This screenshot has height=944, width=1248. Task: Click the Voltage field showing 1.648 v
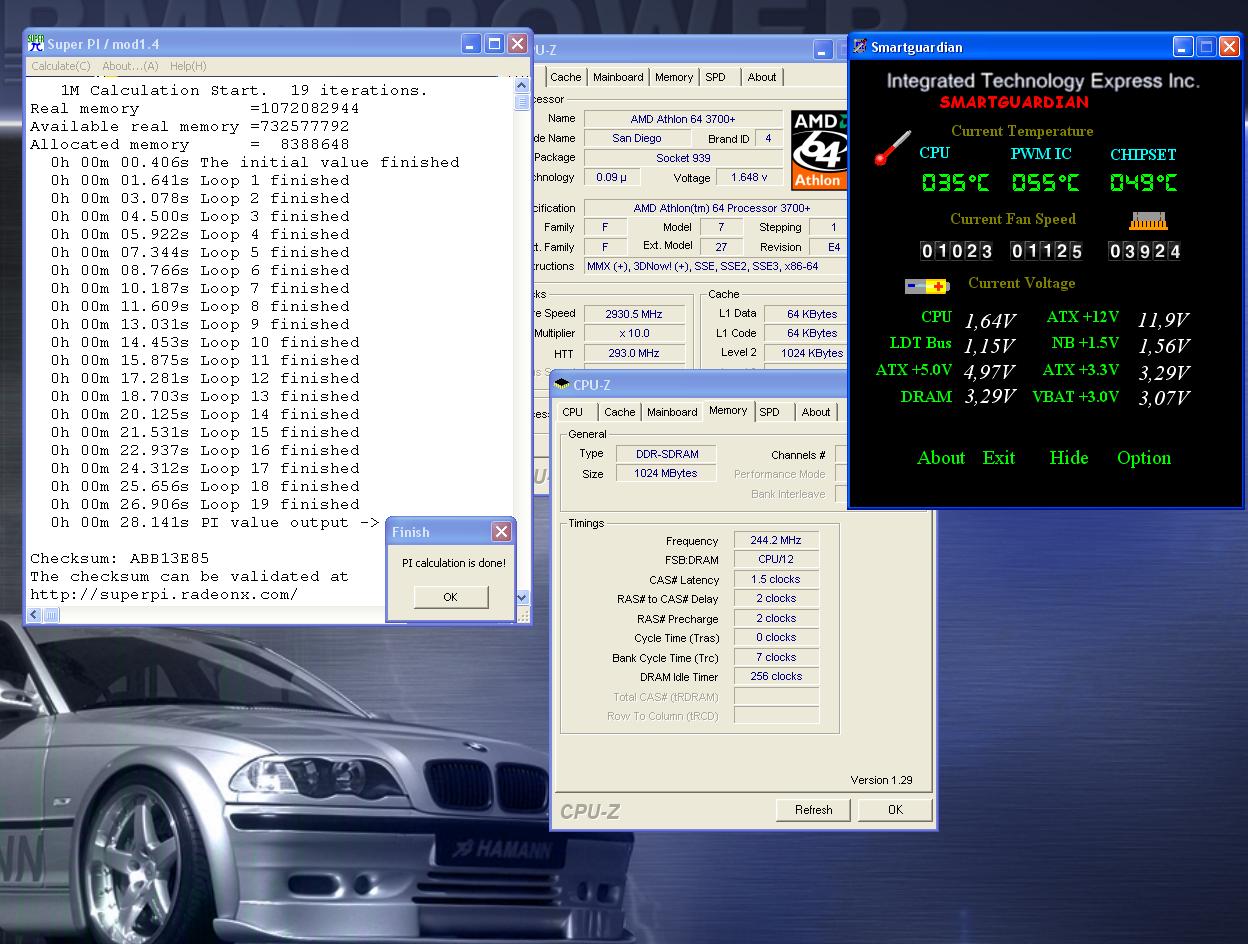[749, 177]
